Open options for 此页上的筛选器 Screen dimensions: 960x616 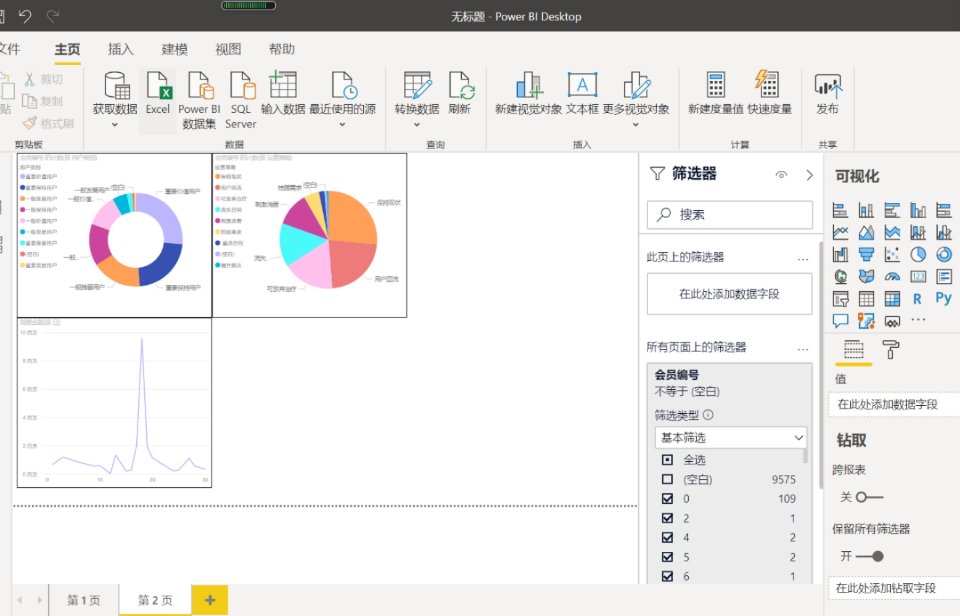[x=803, y=259]
